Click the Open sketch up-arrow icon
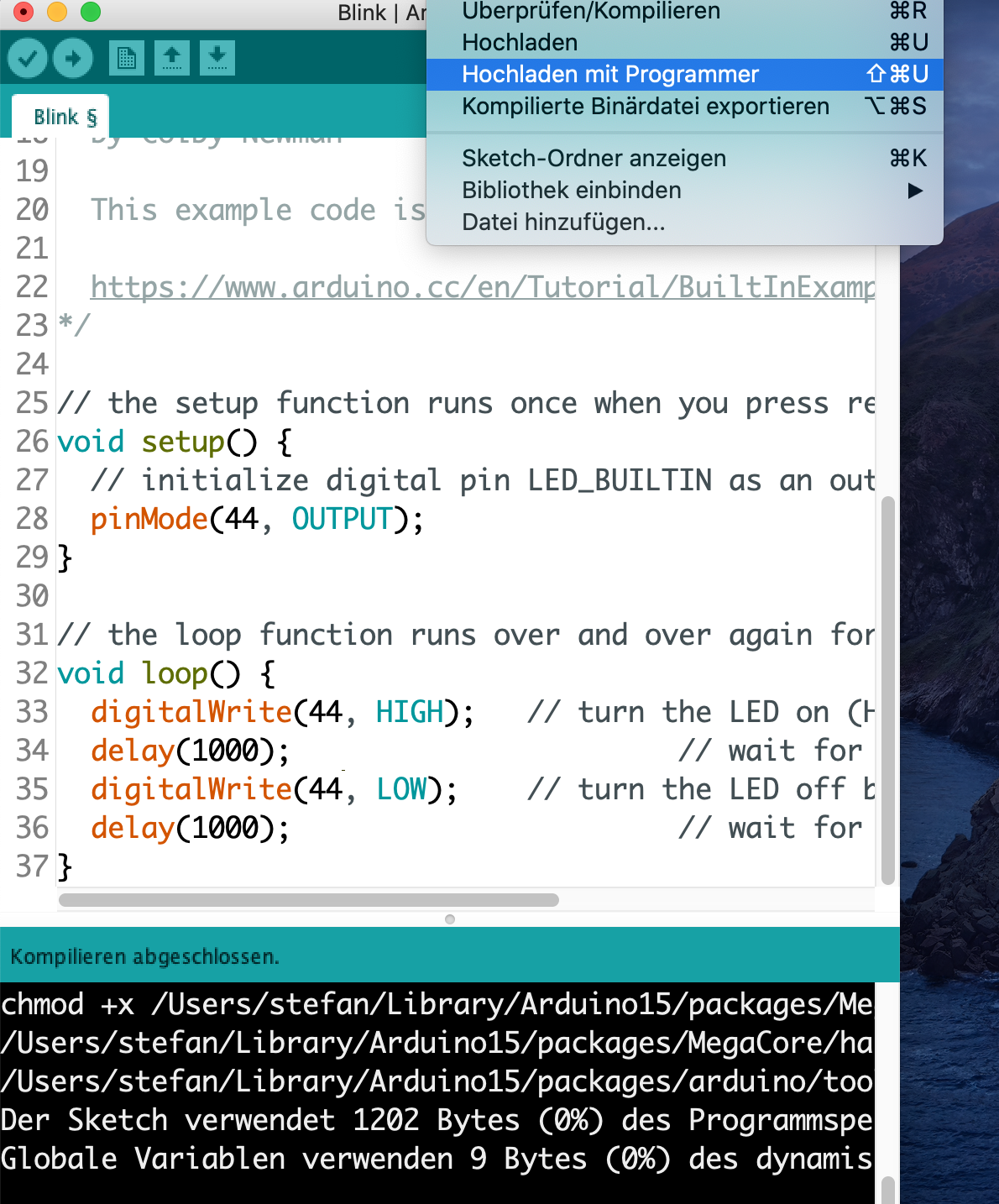This screenshot has width=999, height=1204. [x=172, y=58]
